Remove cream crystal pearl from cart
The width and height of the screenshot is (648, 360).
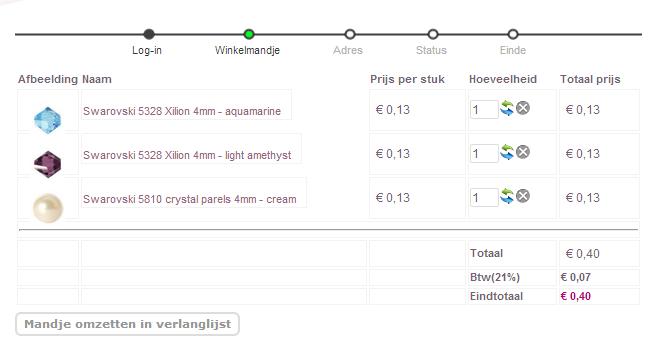click(523, 196)
